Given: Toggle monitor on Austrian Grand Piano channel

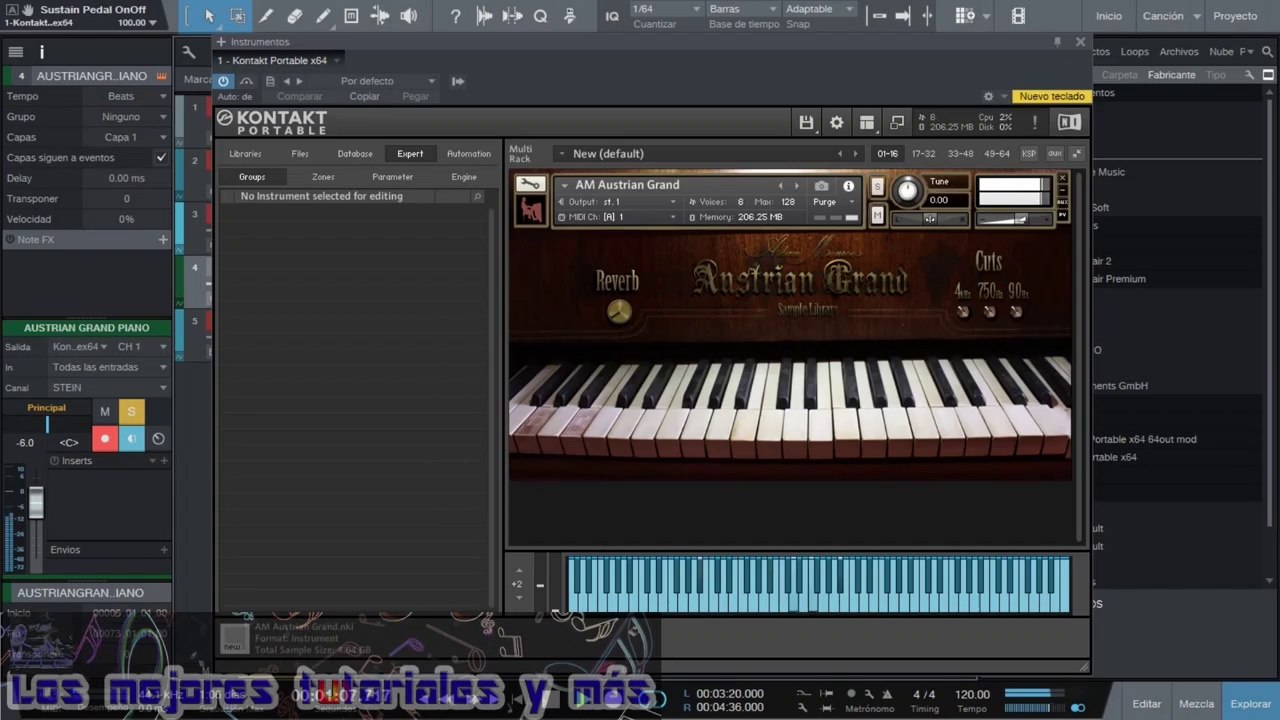Looking at the screenshot, I should (x=132, y=438).
